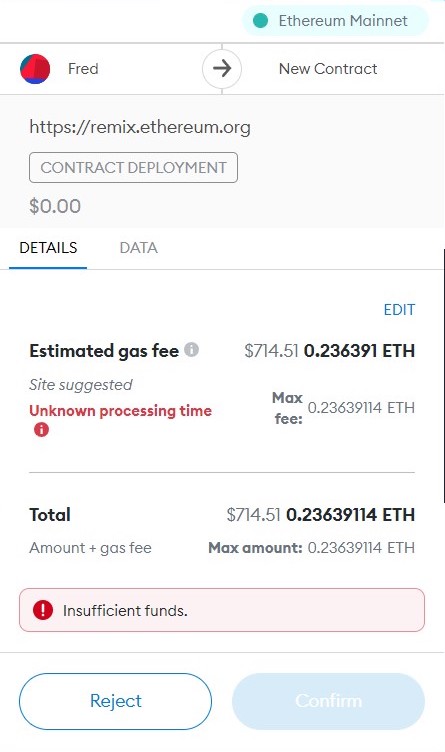
Task: Click the arrow icon between Fred and New Contract
Action: (222, 69)
